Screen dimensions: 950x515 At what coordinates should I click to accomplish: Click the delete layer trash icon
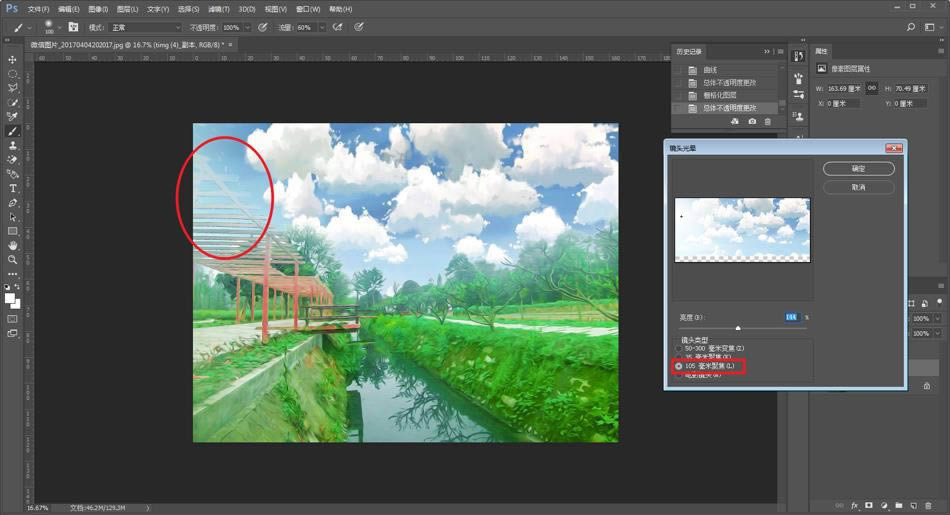click(929, 505)
